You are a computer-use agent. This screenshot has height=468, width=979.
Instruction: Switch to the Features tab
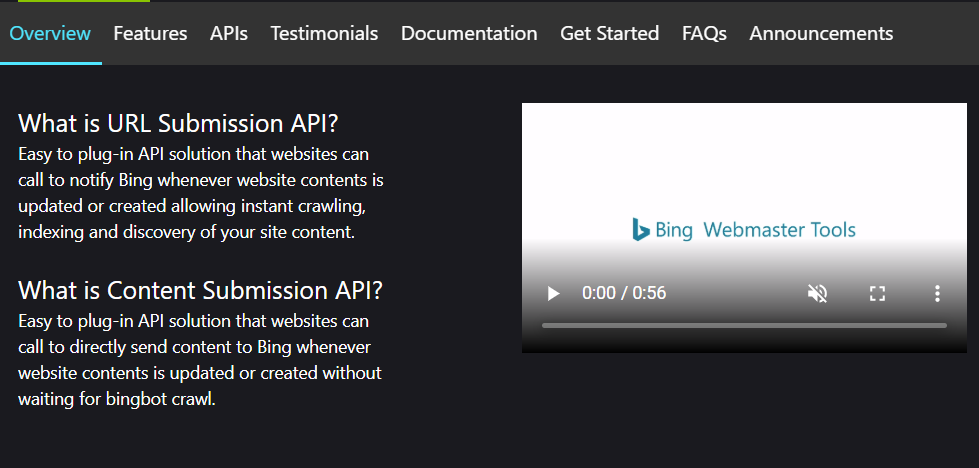point(150,33)
